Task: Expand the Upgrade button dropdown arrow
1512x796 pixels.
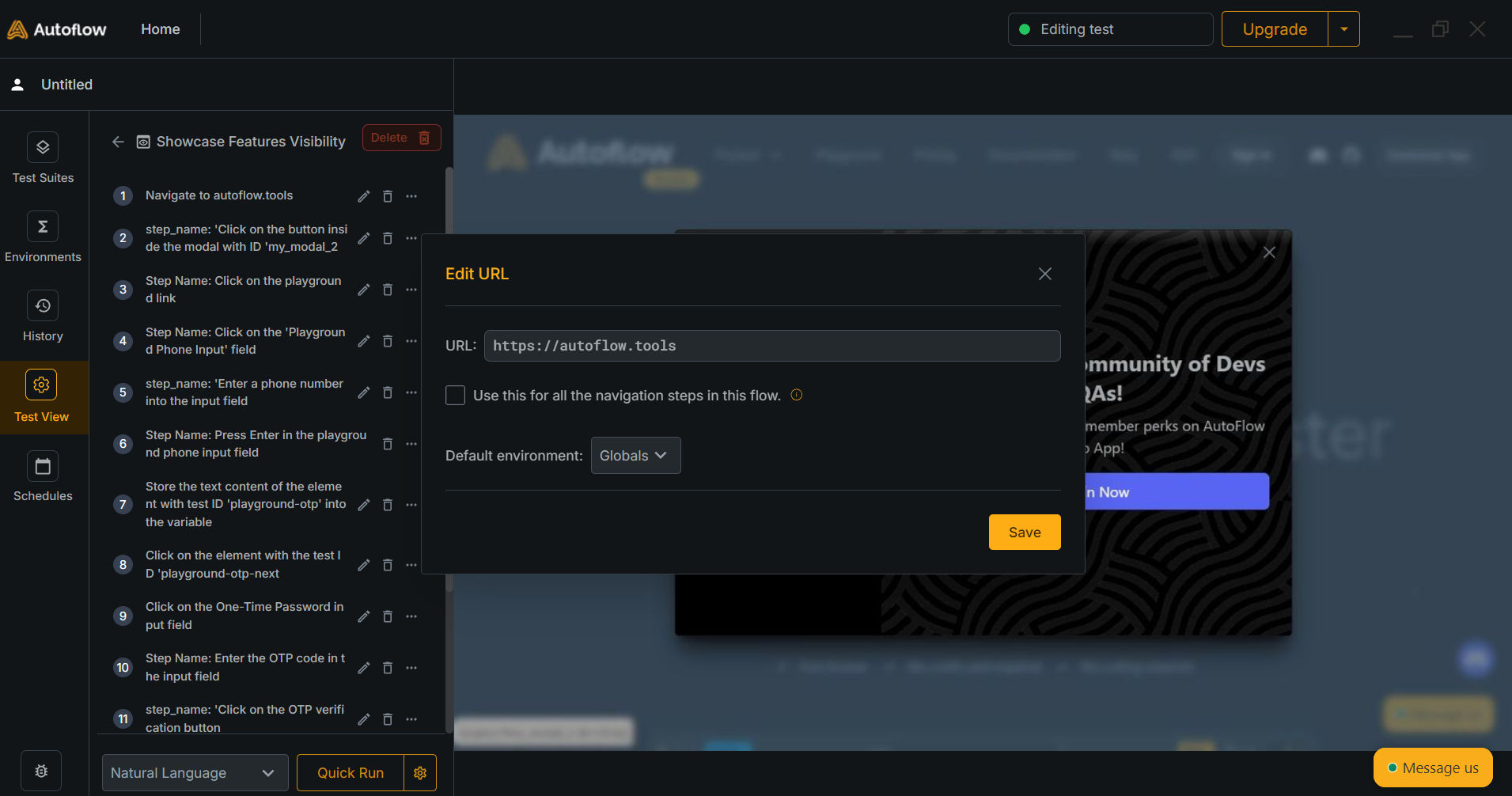Action: point(1343,29)
